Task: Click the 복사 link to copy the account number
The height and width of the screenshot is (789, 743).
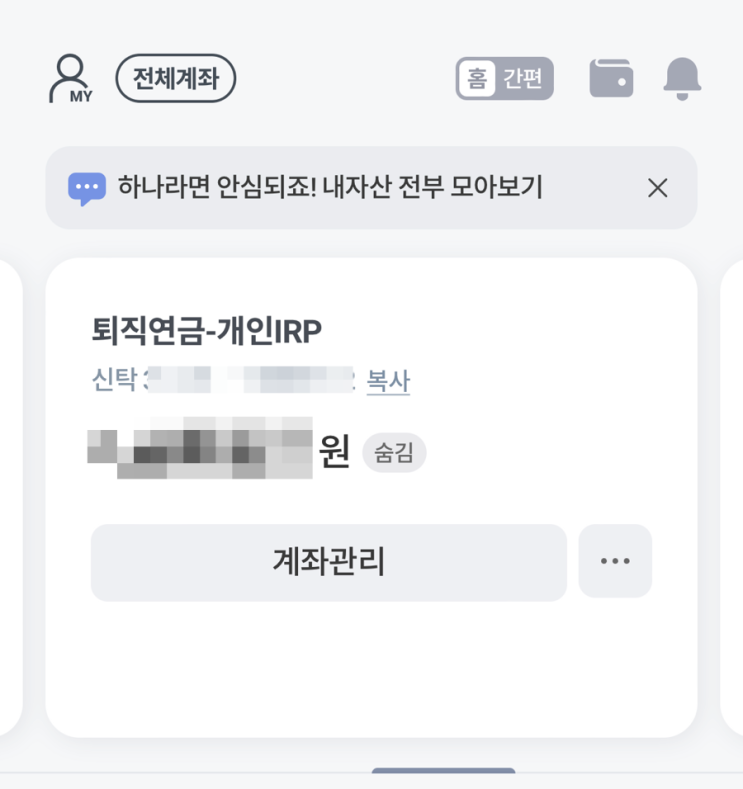Action: click(388, 381)
